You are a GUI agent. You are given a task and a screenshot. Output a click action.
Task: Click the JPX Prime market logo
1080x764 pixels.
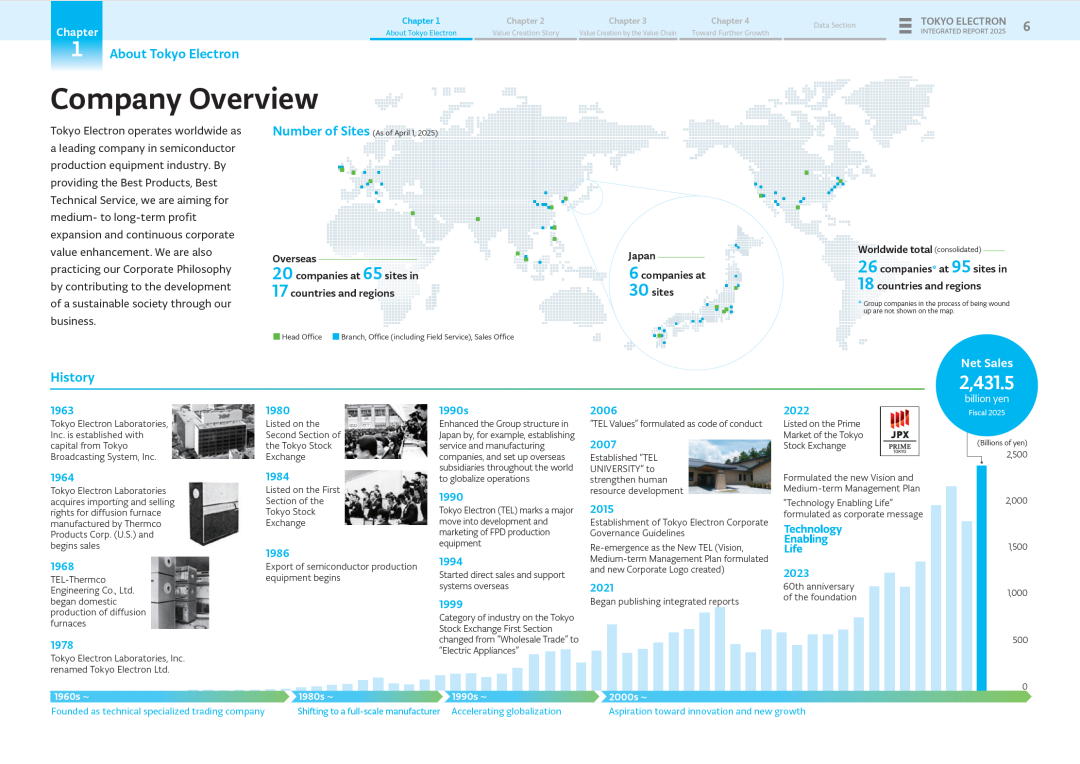pyautogui.click(x=899, y=431)
